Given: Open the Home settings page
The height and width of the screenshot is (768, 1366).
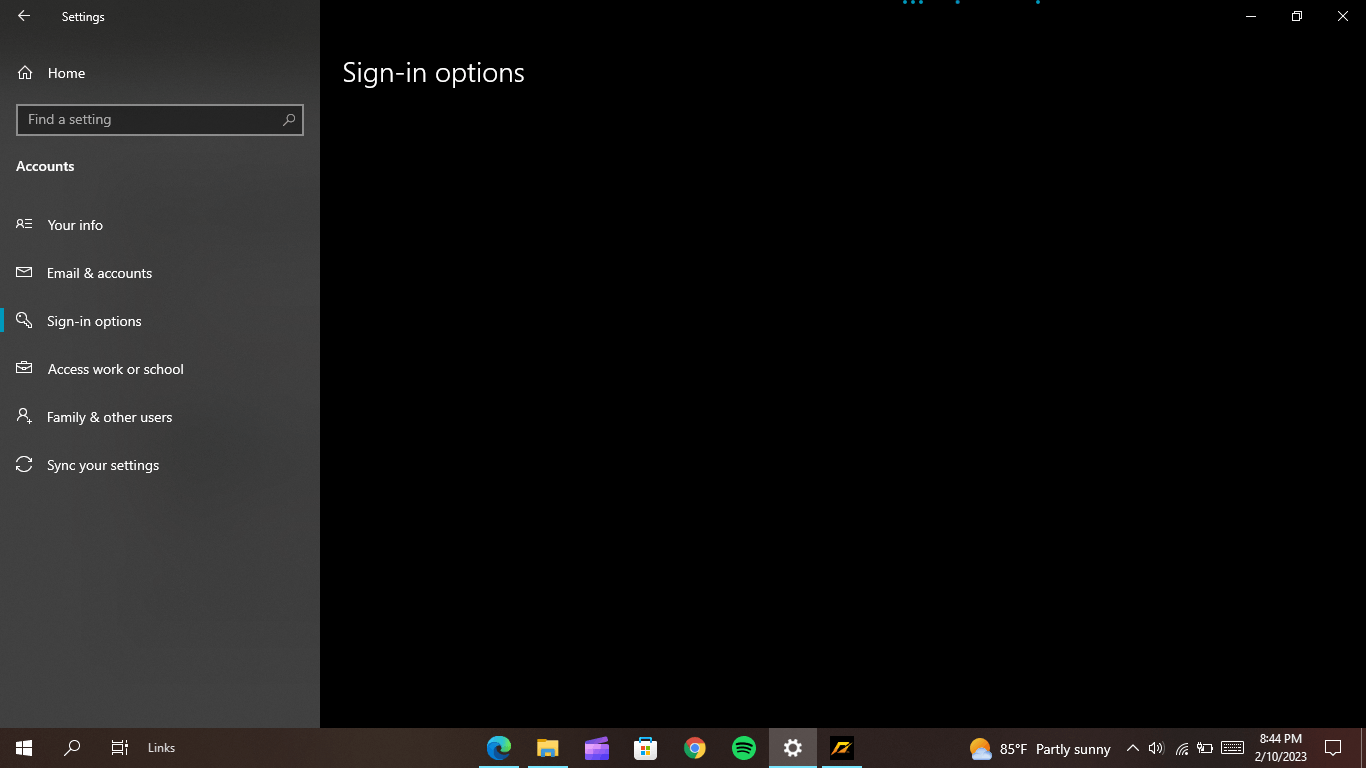Looking at the screenshot, I should click(x=160, y=73).
